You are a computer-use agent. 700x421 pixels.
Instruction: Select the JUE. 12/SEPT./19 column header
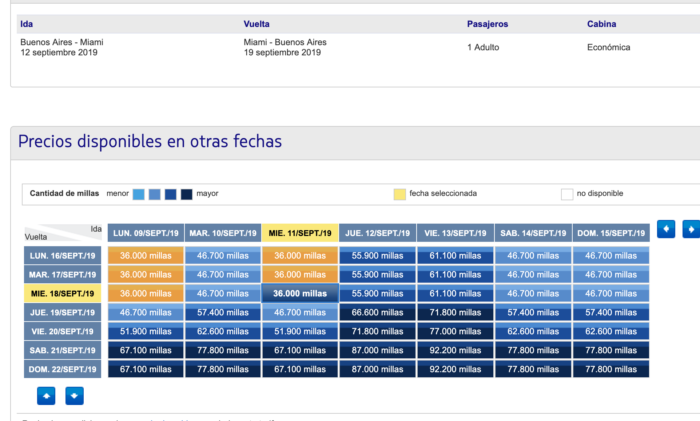(378, 233)
